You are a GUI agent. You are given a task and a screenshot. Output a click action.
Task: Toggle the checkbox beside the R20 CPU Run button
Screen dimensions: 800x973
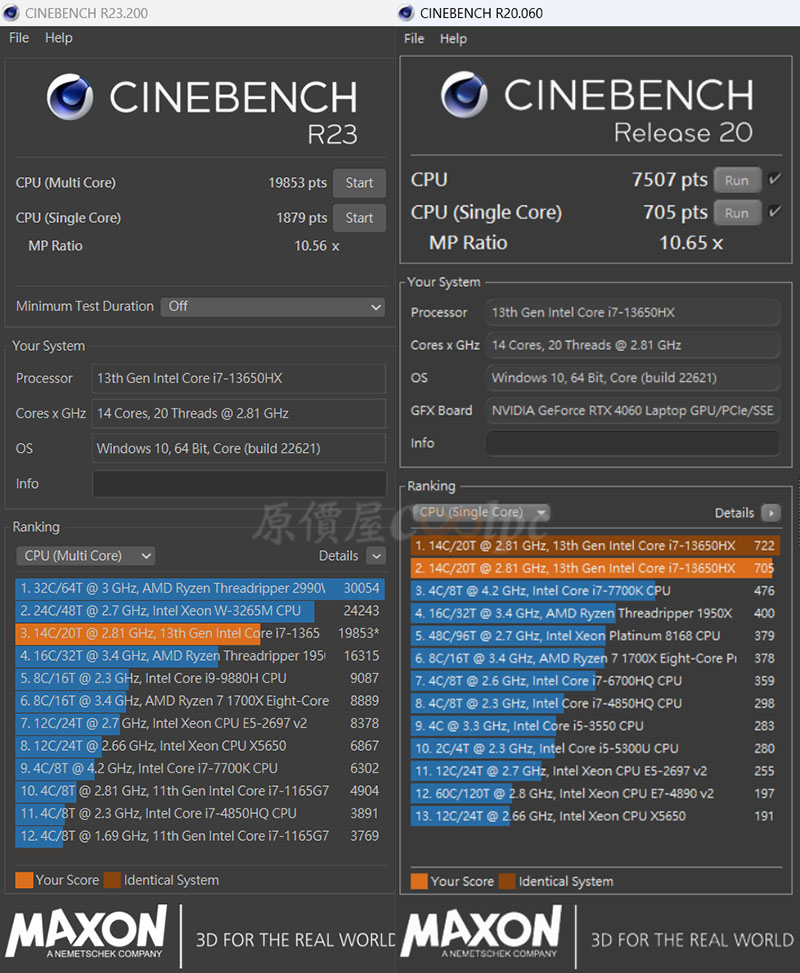[774, 179]
